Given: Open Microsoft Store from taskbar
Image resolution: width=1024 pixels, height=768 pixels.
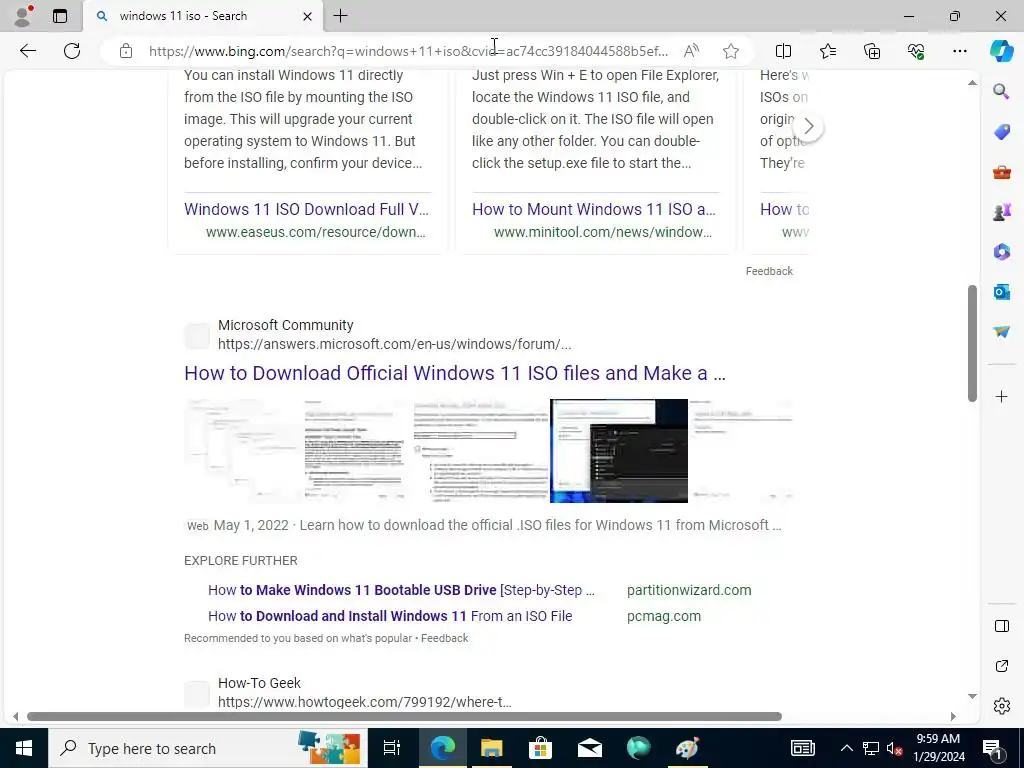Looking at the screenshot, I should pyautogui.click(x=540, y=748).
